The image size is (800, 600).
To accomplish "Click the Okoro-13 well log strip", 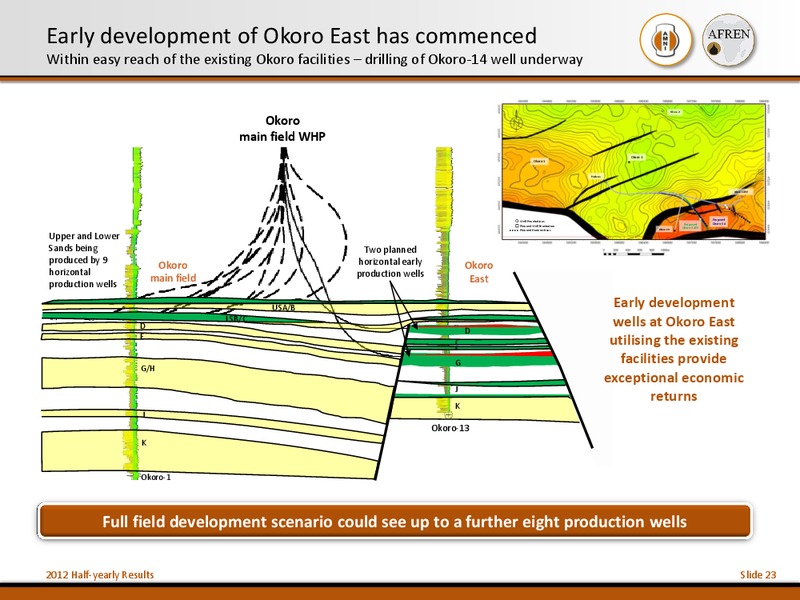I will point(444,281).
